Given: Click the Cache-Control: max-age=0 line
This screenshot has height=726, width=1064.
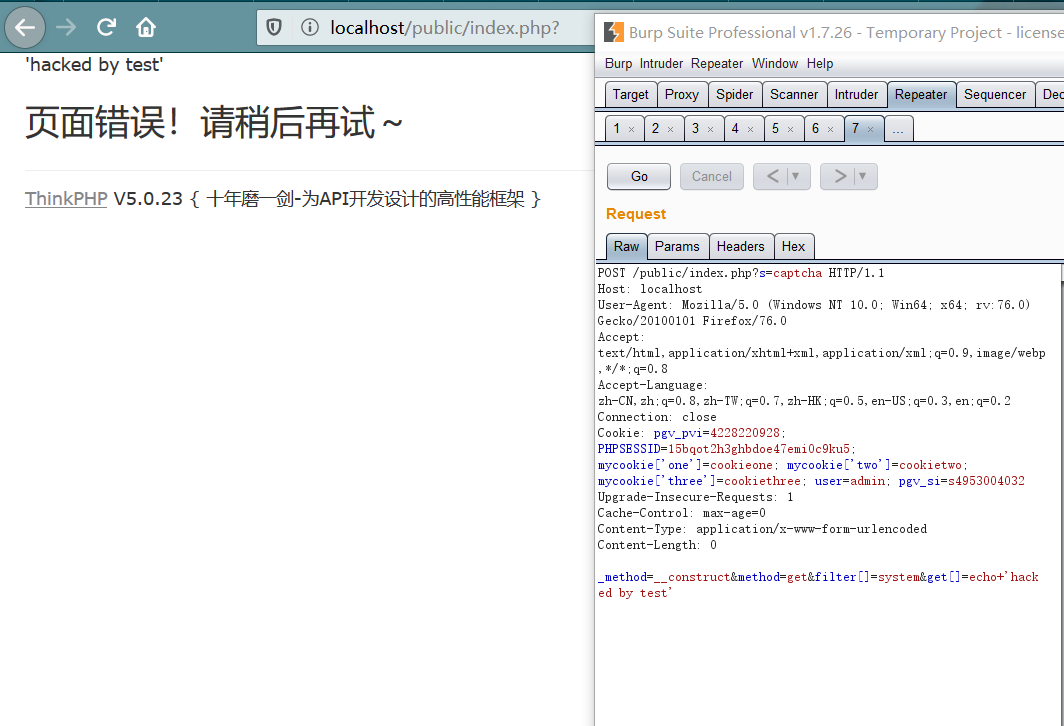Looking at the screenshot, I should pyautogui.click(x=681, y=513).
